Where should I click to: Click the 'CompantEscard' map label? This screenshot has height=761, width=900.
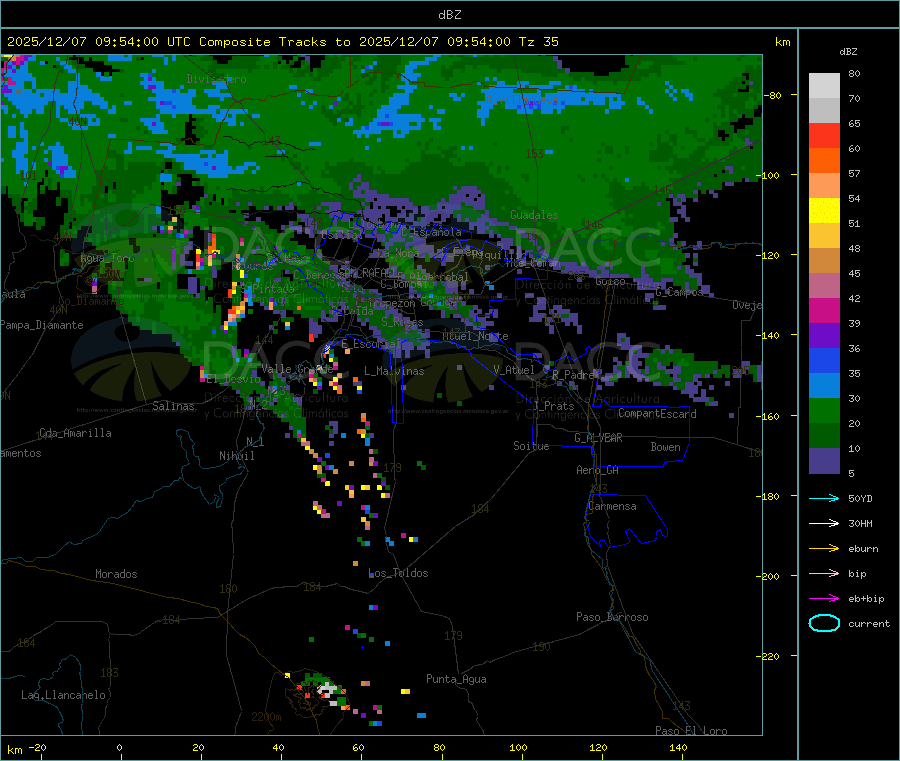657,414
